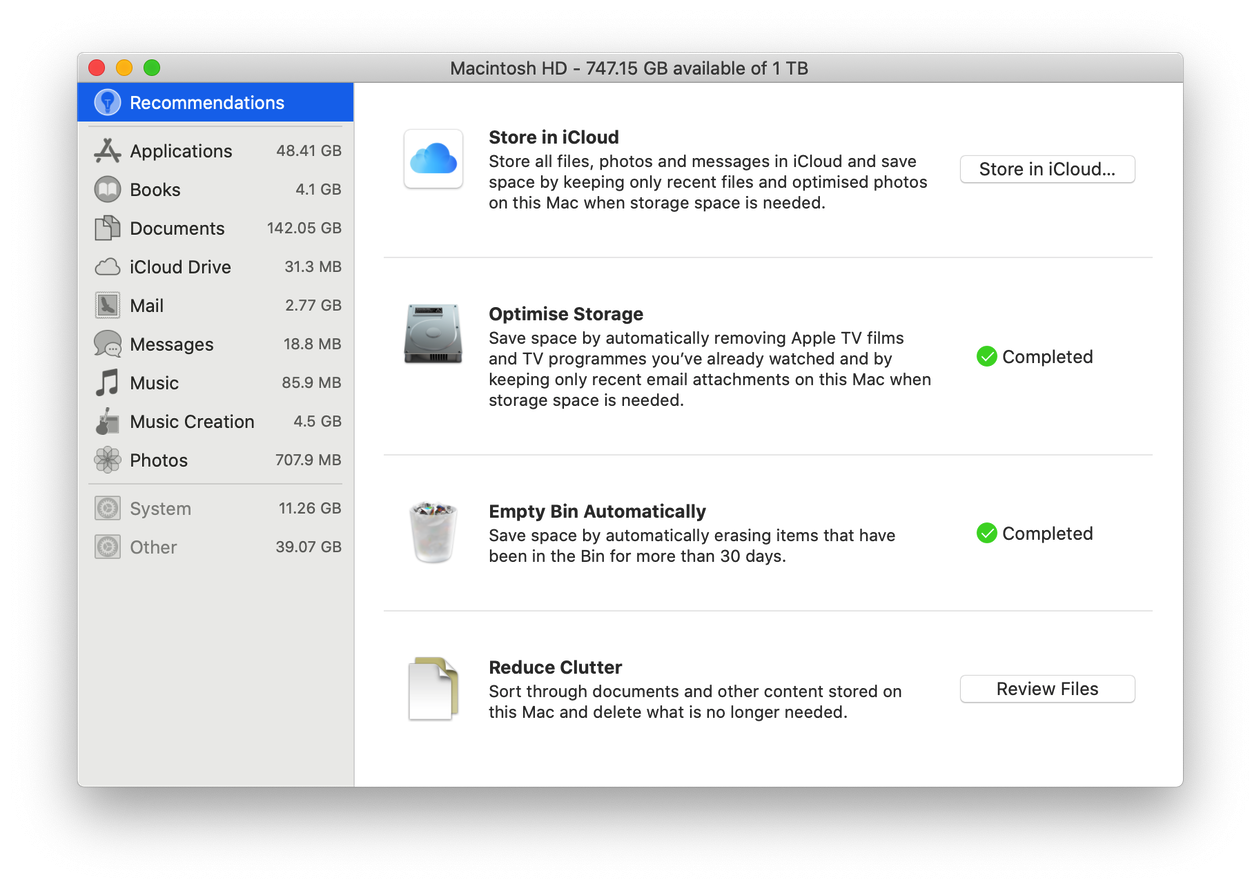This screenshot has height=889, width=1260.
Task: Select the Mail stamp icon
Action: click(107, 306)
